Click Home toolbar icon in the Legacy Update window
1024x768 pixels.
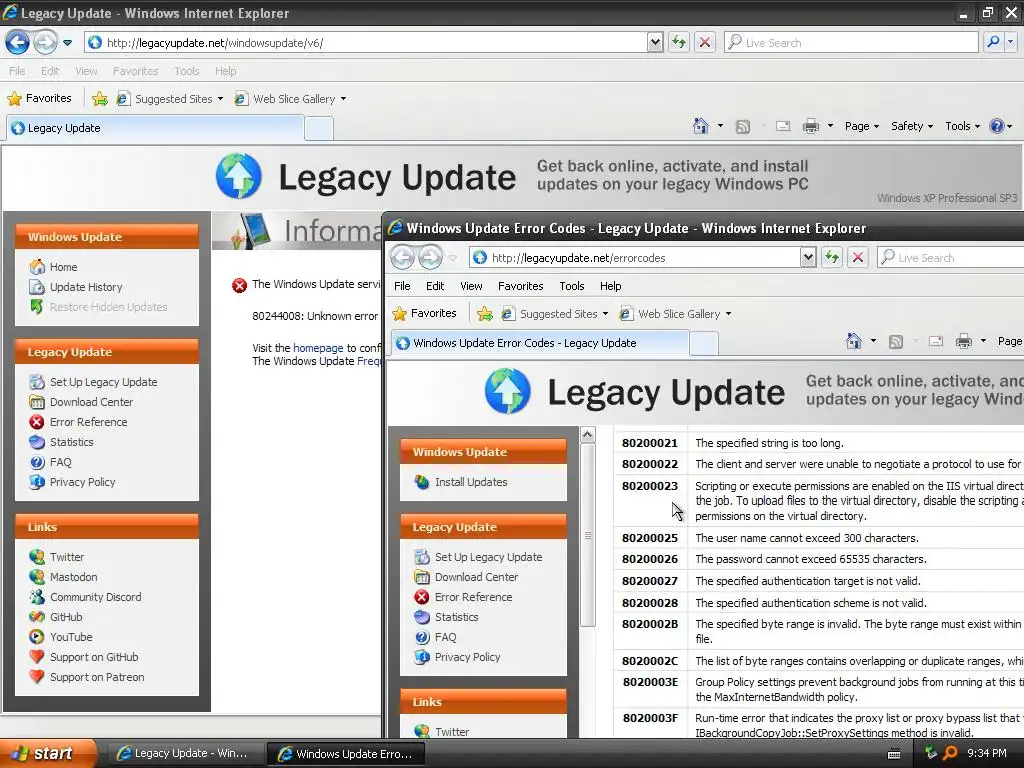[701, 126]
